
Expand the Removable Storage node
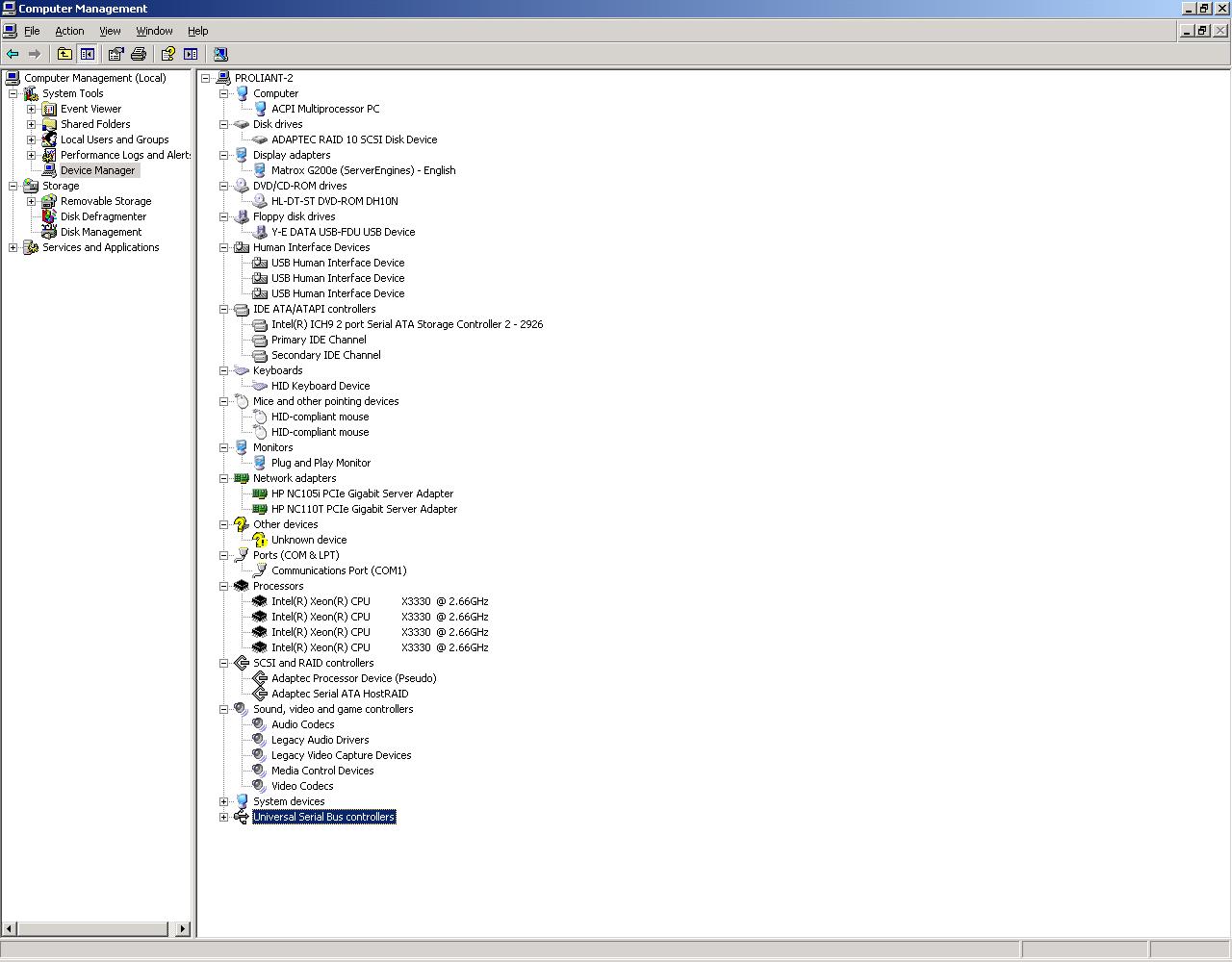(x=32, y=201)
